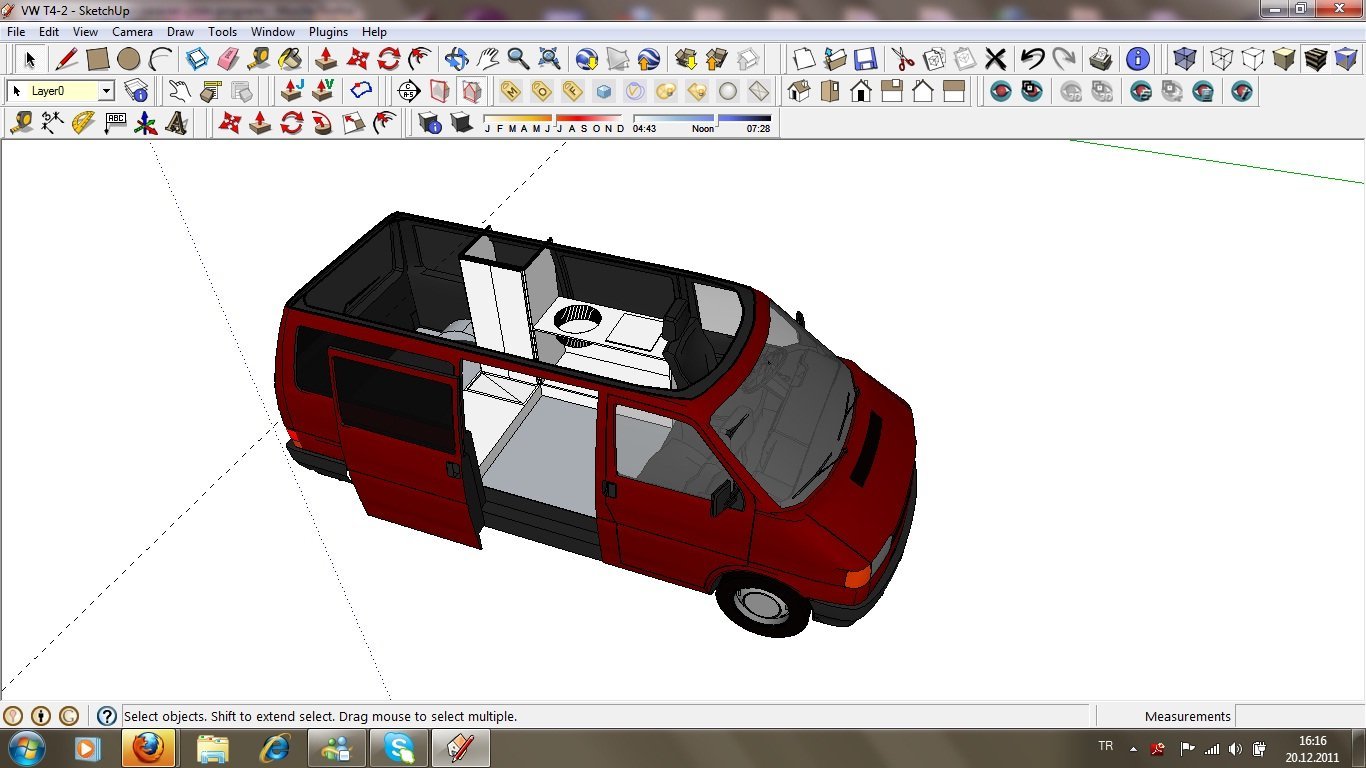Adjust the shadow date month slider
1366x768 pixels.
tap(554, 118)
